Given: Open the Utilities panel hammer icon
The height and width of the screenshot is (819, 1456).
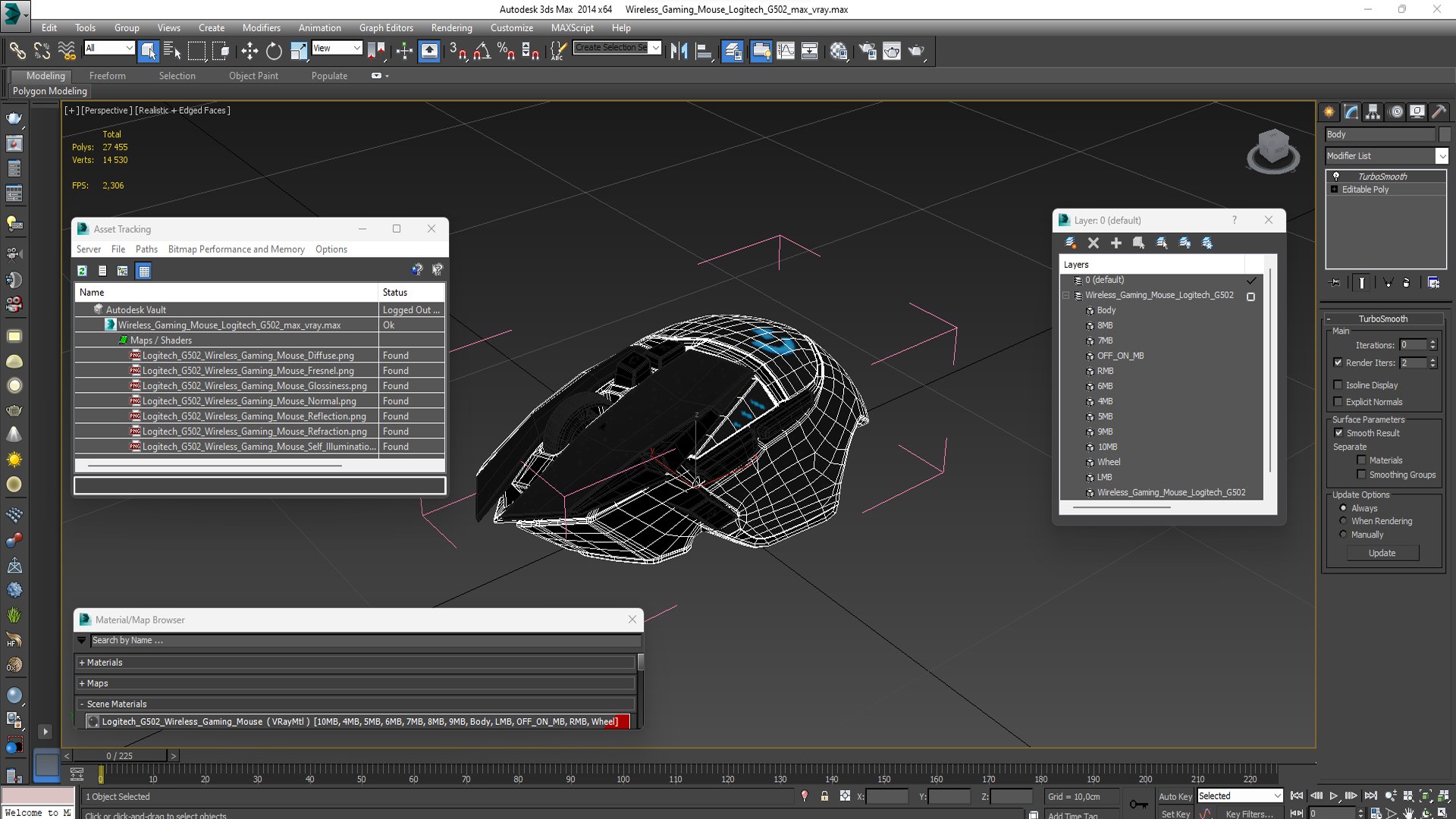Looking at the screenshot, I should coord(1439,112).
